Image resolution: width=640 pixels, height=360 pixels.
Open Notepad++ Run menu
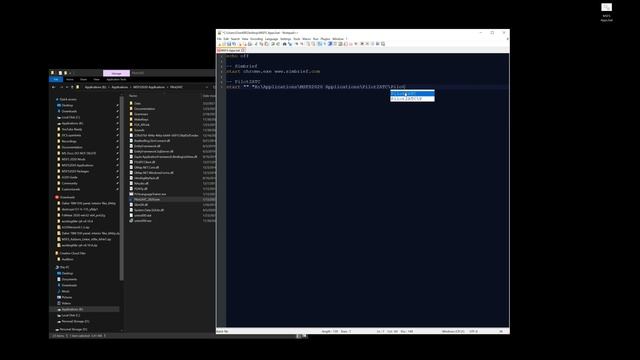coord(316,39)
